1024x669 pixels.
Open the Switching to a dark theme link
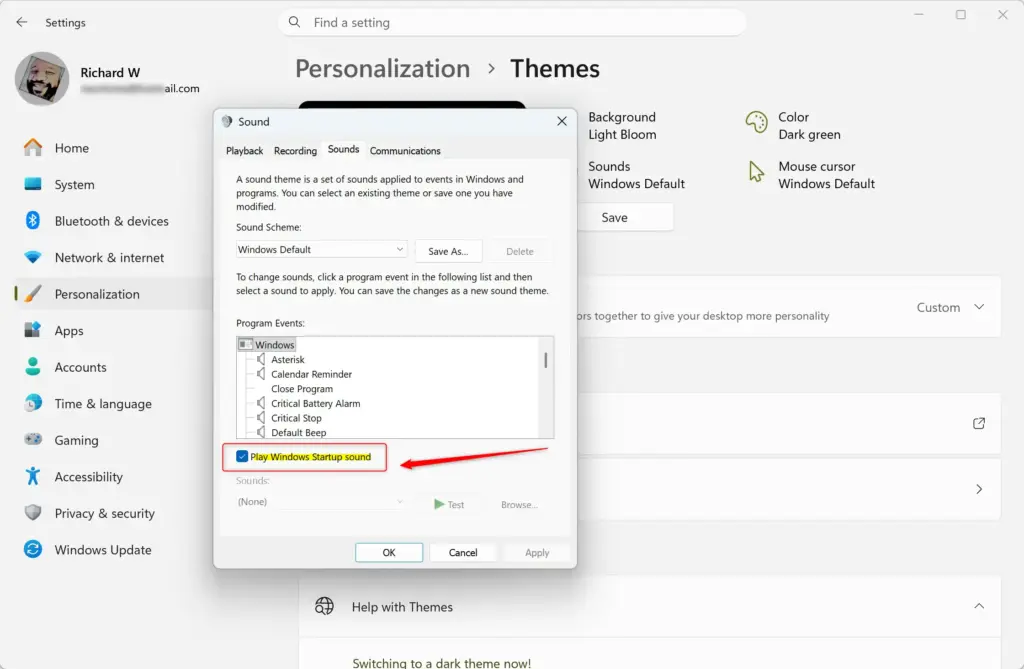pos(441,662)
